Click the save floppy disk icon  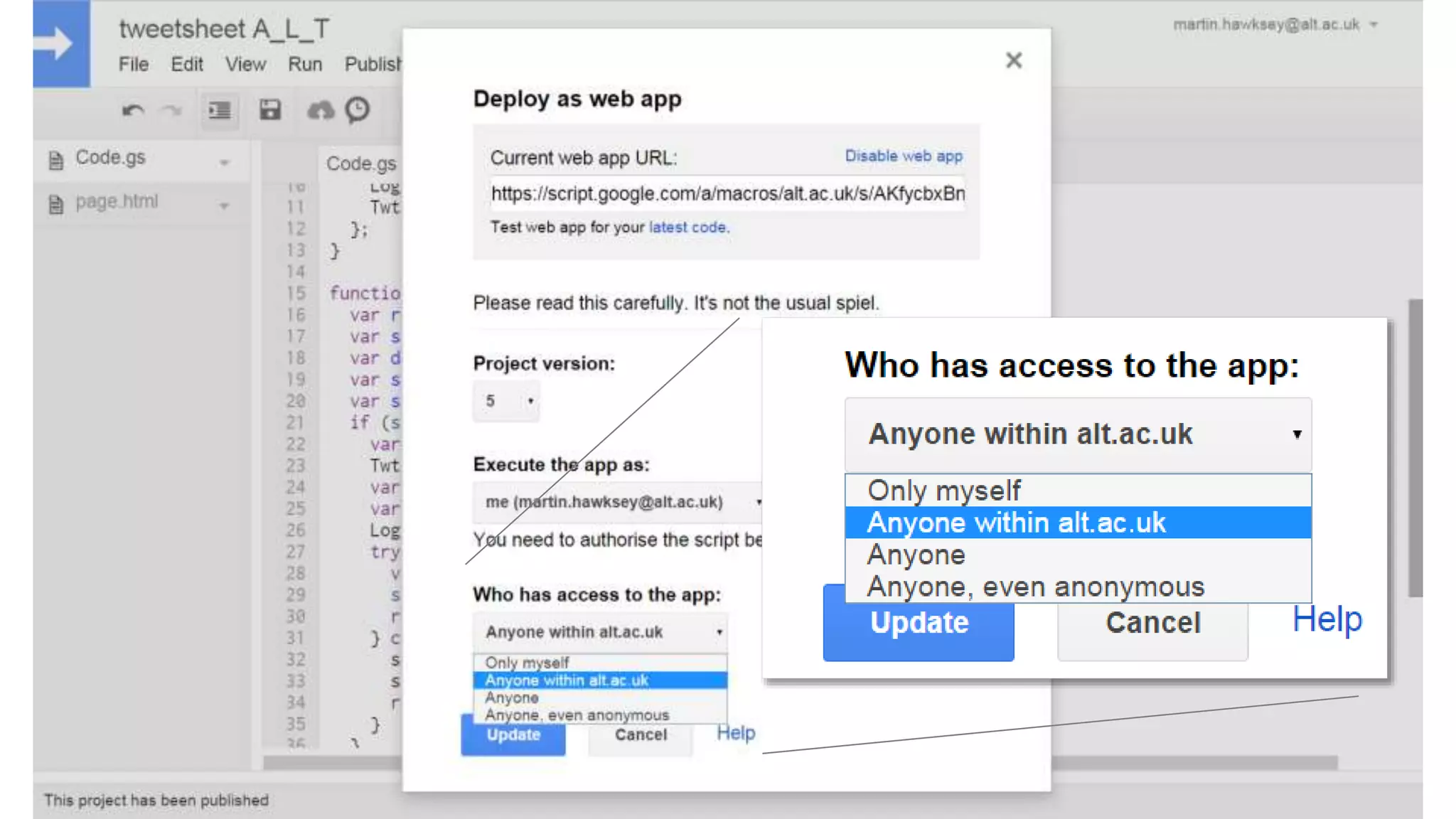click(270, 110)
